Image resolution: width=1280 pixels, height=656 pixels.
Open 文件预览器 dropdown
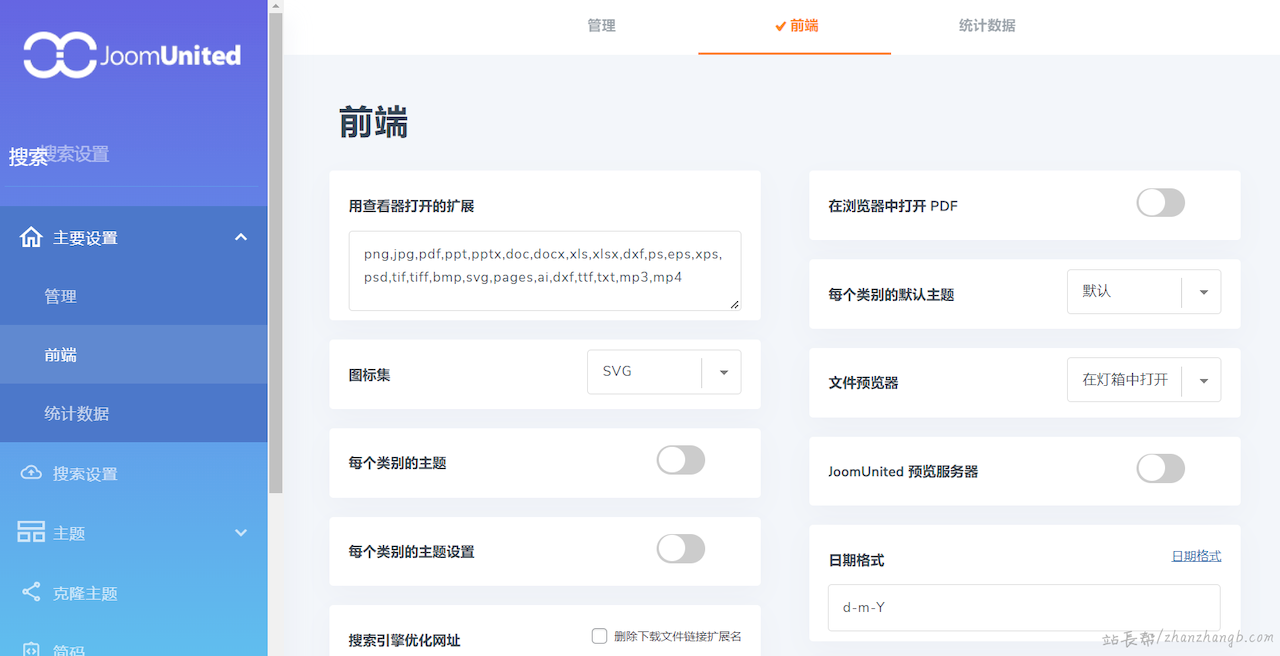[1144, 381]
